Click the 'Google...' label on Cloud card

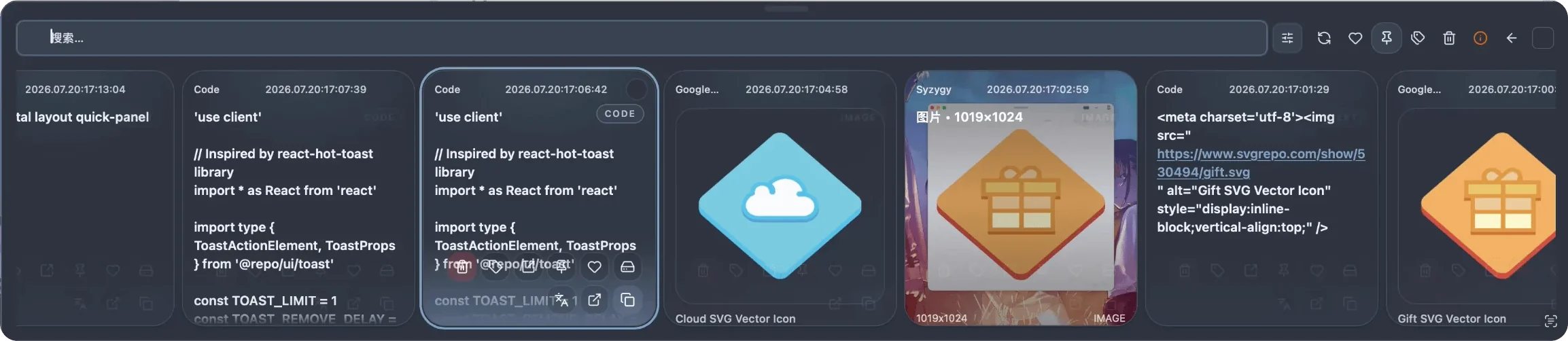click(x=697, y=89)
